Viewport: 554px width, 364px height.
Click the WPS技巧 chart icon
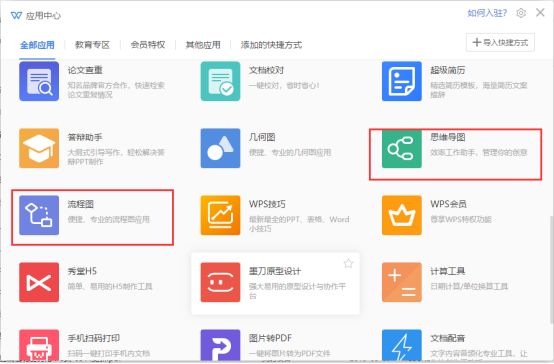tap(220, 215)
